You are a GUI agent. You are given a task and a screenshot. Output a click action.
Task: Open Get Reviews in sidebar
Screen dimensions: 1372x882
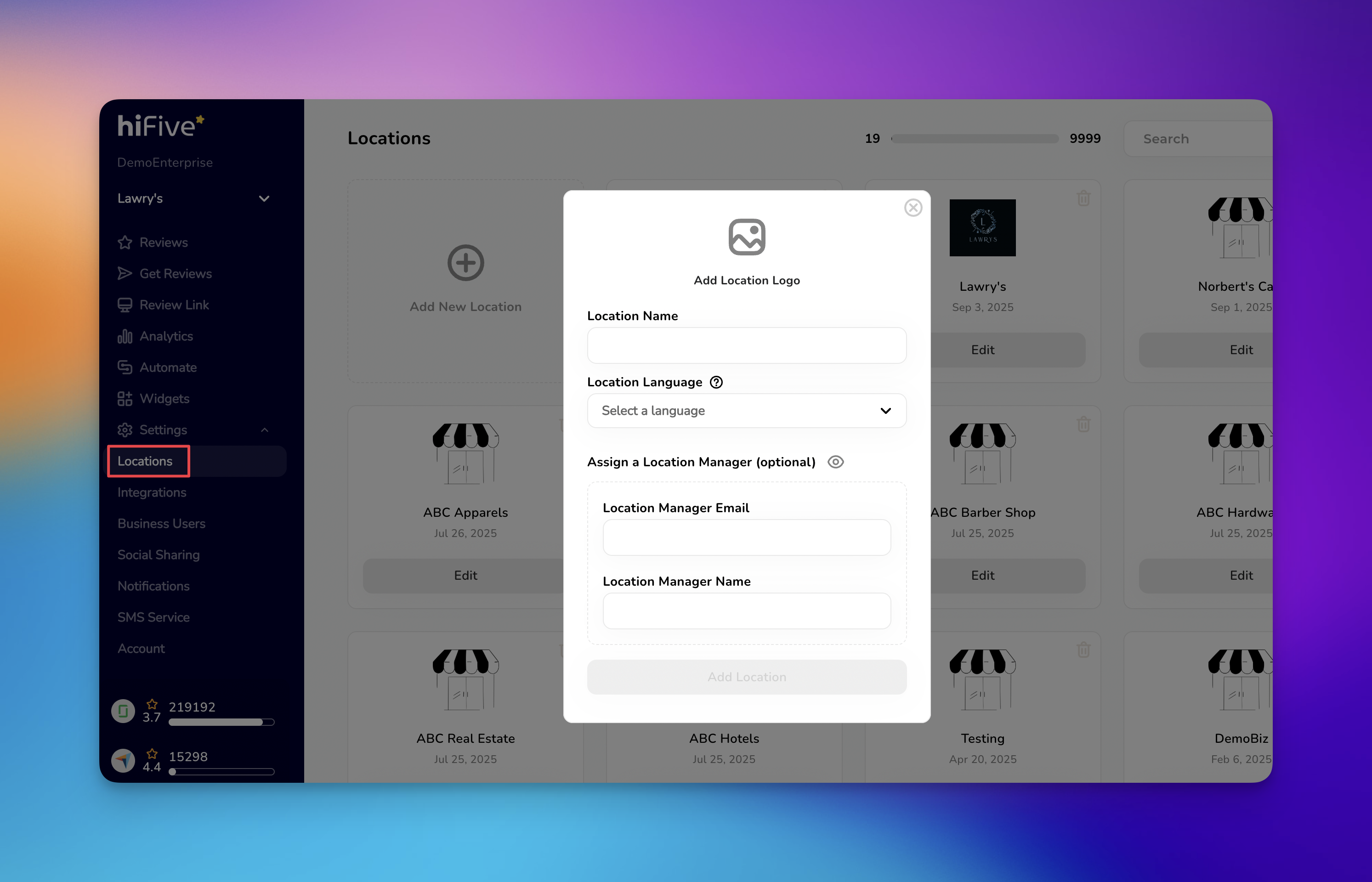(176, 274)
